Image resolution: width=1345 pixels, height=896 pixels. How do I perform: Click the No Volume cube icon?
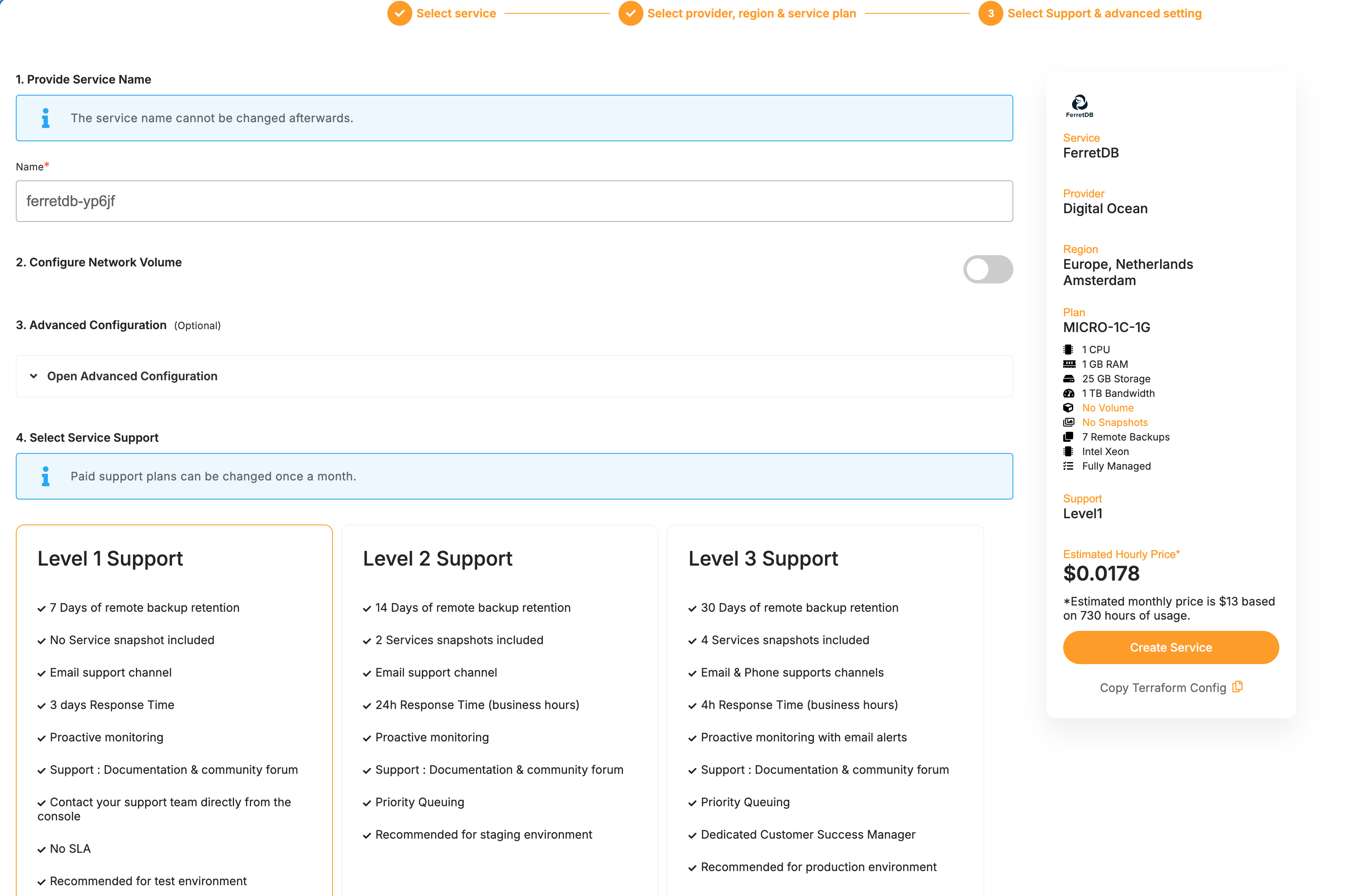pos(1069,407)
